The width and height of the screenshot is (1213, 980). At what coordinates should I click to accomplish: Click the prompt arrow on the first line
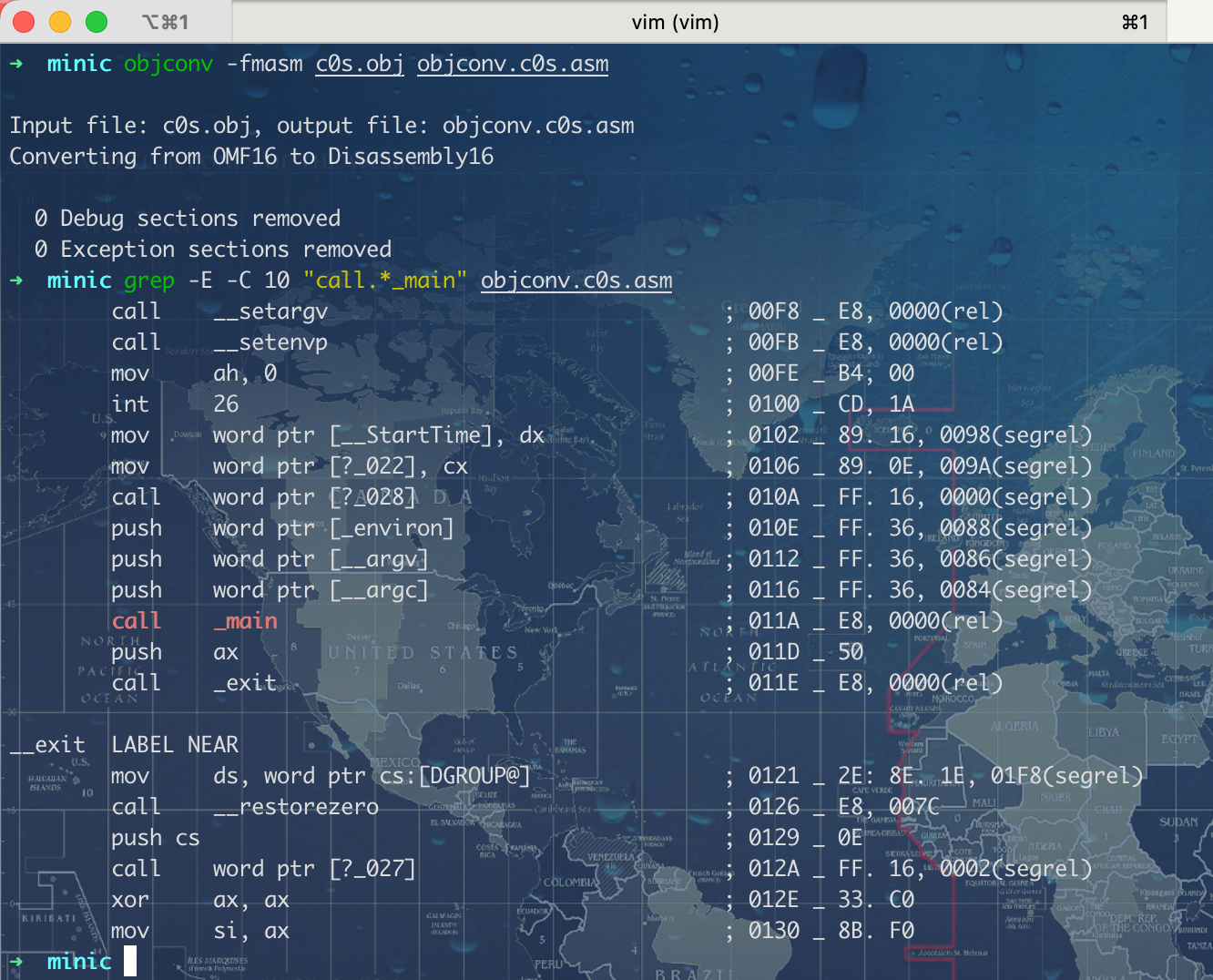pos(16,64)
